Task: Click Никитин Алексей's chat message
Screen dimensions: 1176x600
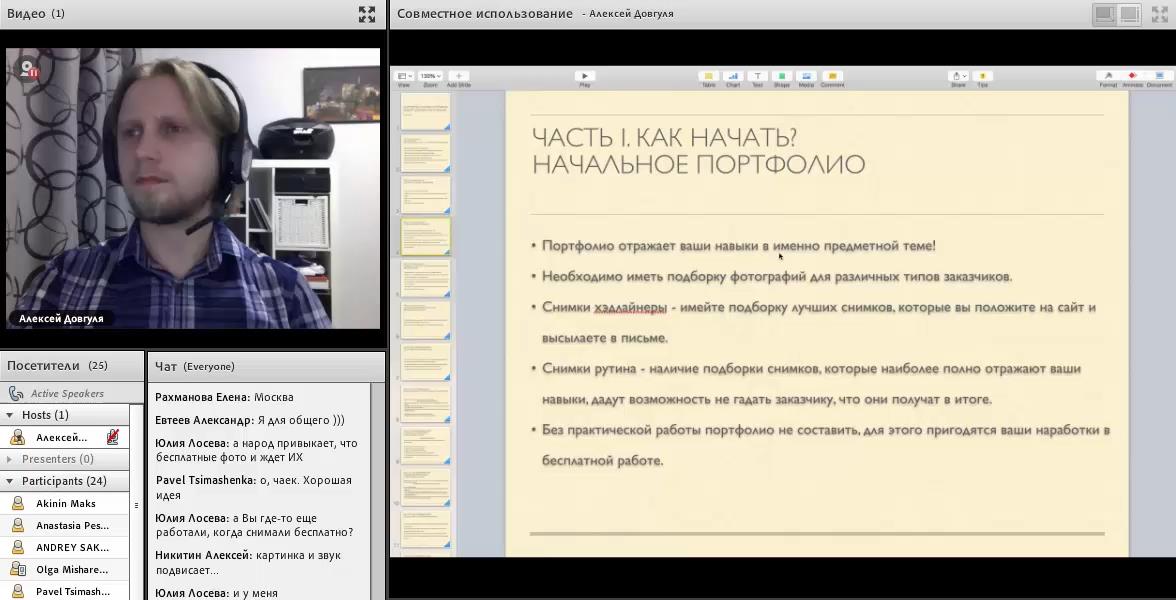Action: coord(248,562)
